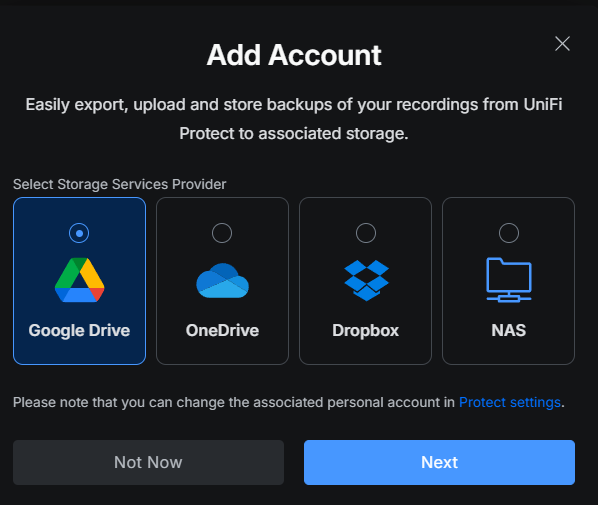
Task: Select the OneDrive radio button
Action: click(x=222, y=233)
